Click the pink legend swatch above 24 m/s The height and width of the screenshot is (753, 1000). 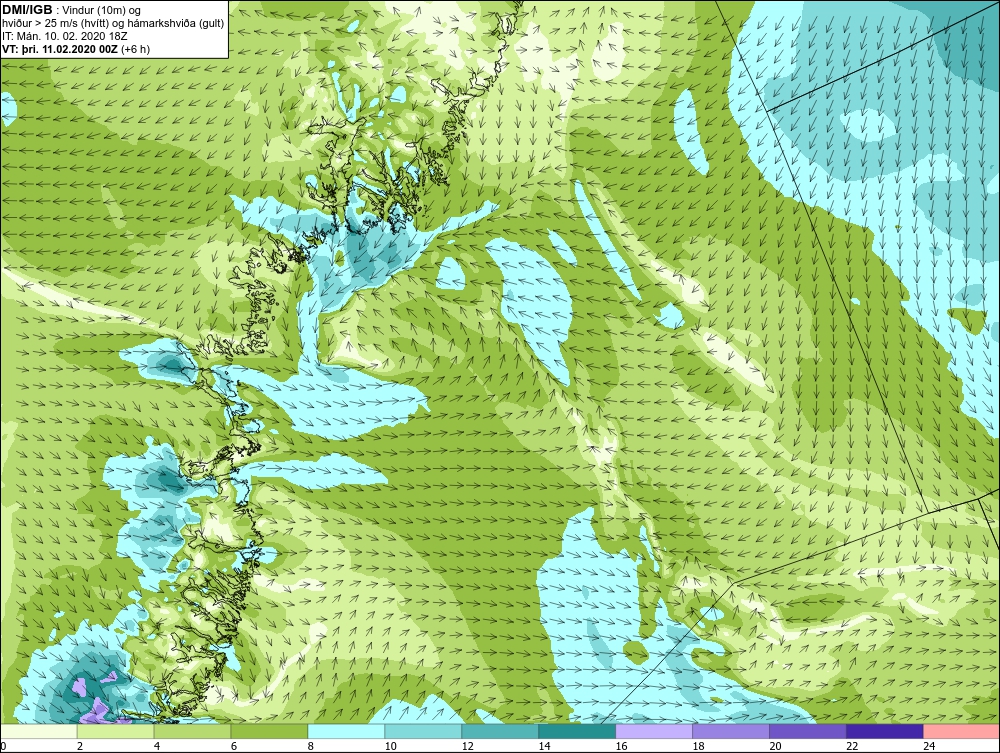pyautogui.click(x=962, y=731)
